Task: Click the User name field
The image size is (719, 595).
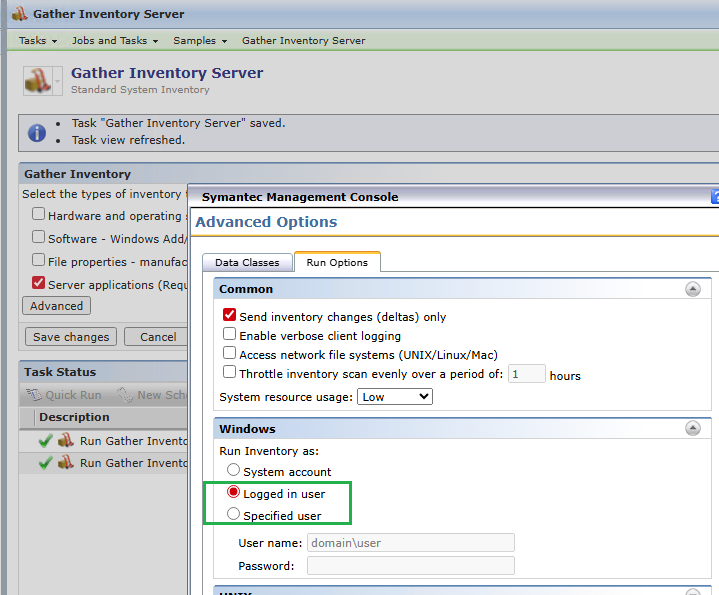Action: (410, 543)
